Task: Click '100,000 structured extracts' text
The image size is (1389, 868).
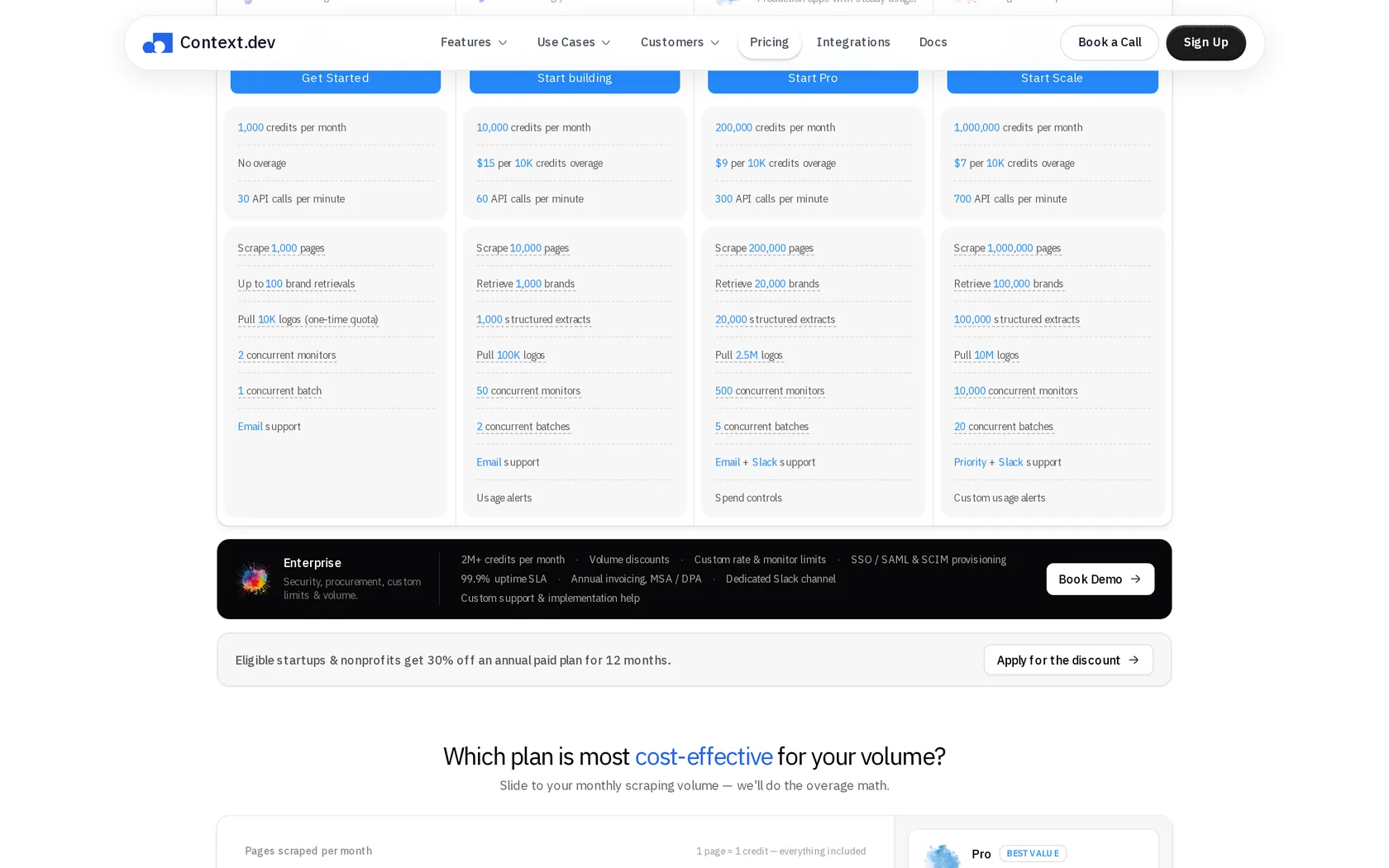Action: pyautogui.click(x=1016, y=320)
